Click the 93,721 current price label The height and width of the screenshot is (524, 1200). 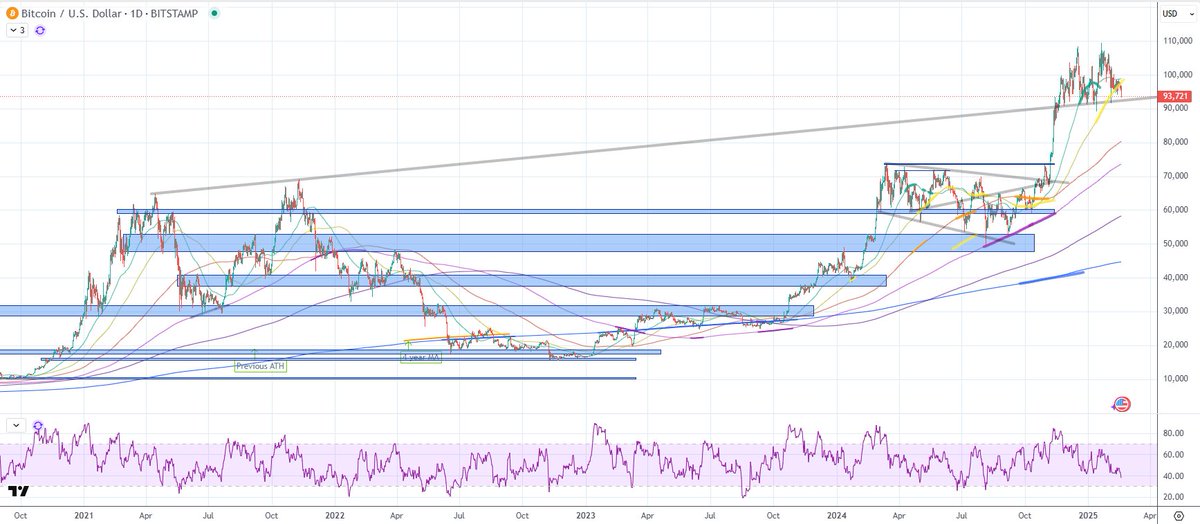(1173, 96)
